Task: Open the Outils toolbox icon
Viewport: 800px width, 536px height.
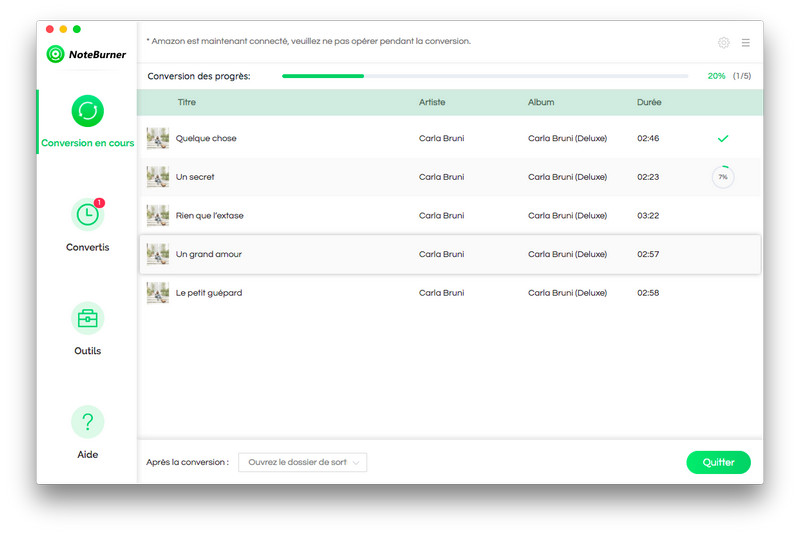Action: [87, 318]
